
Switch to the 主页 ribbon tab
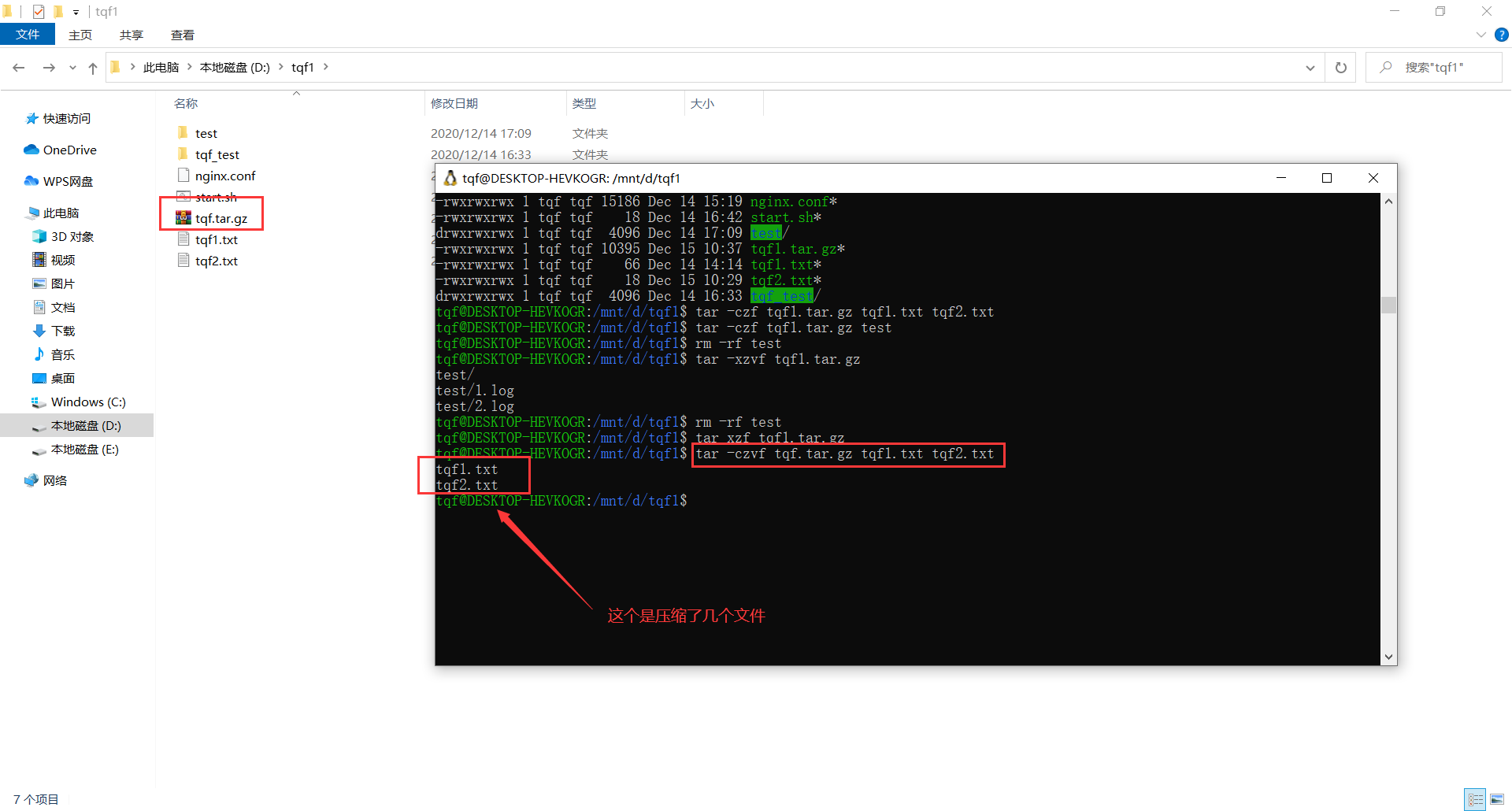(80, 35)
